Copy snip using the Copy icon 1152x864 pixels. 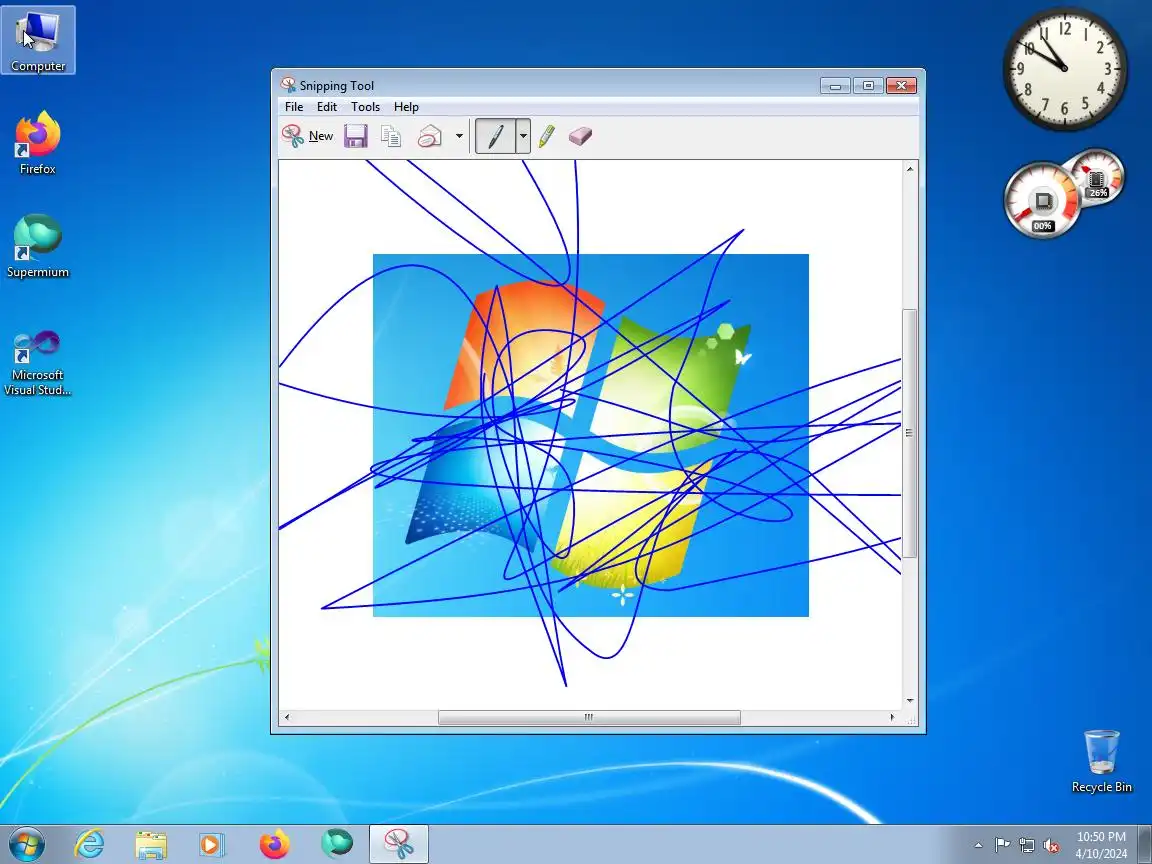(391, 136)
